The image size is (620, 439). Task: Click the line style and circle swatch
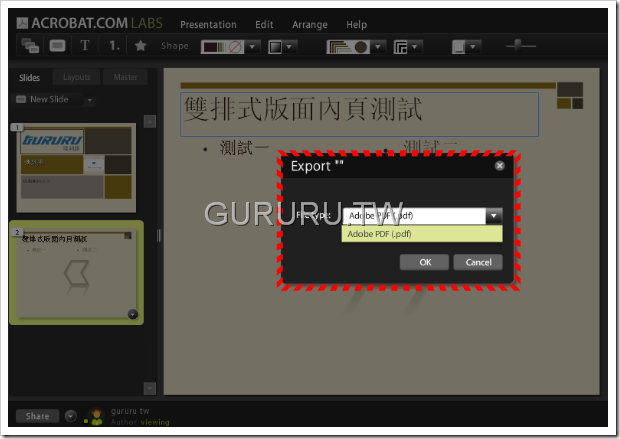coord(348,47)
